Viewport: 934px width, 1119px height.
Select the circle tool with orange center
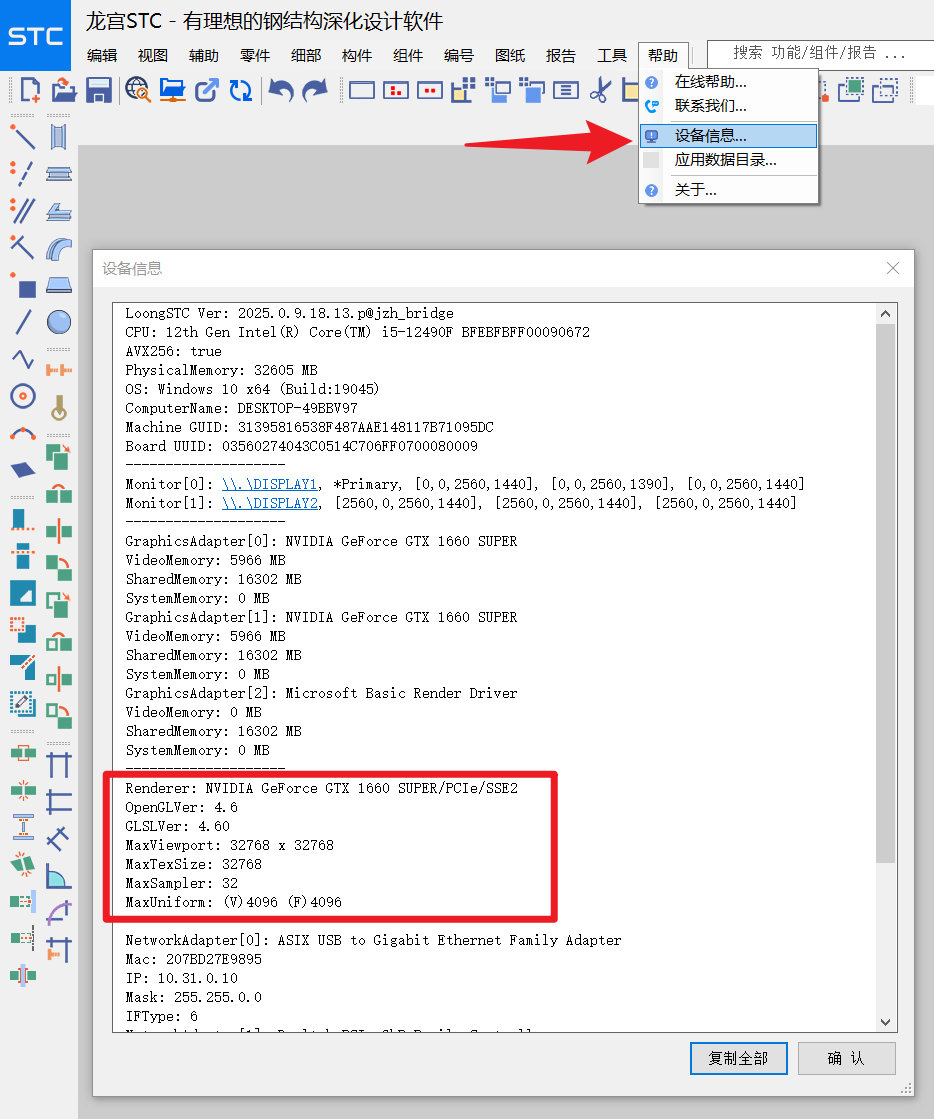coord(22,396)
